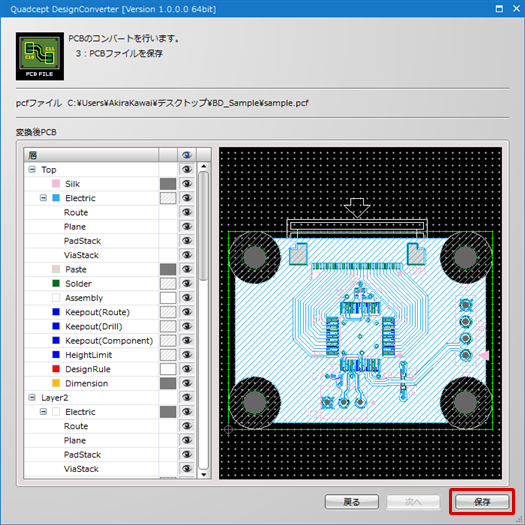Hide the Plane sublayer under Top Electric
The image size is (525, 525).
pyautogui.click(x=187, y=226)
